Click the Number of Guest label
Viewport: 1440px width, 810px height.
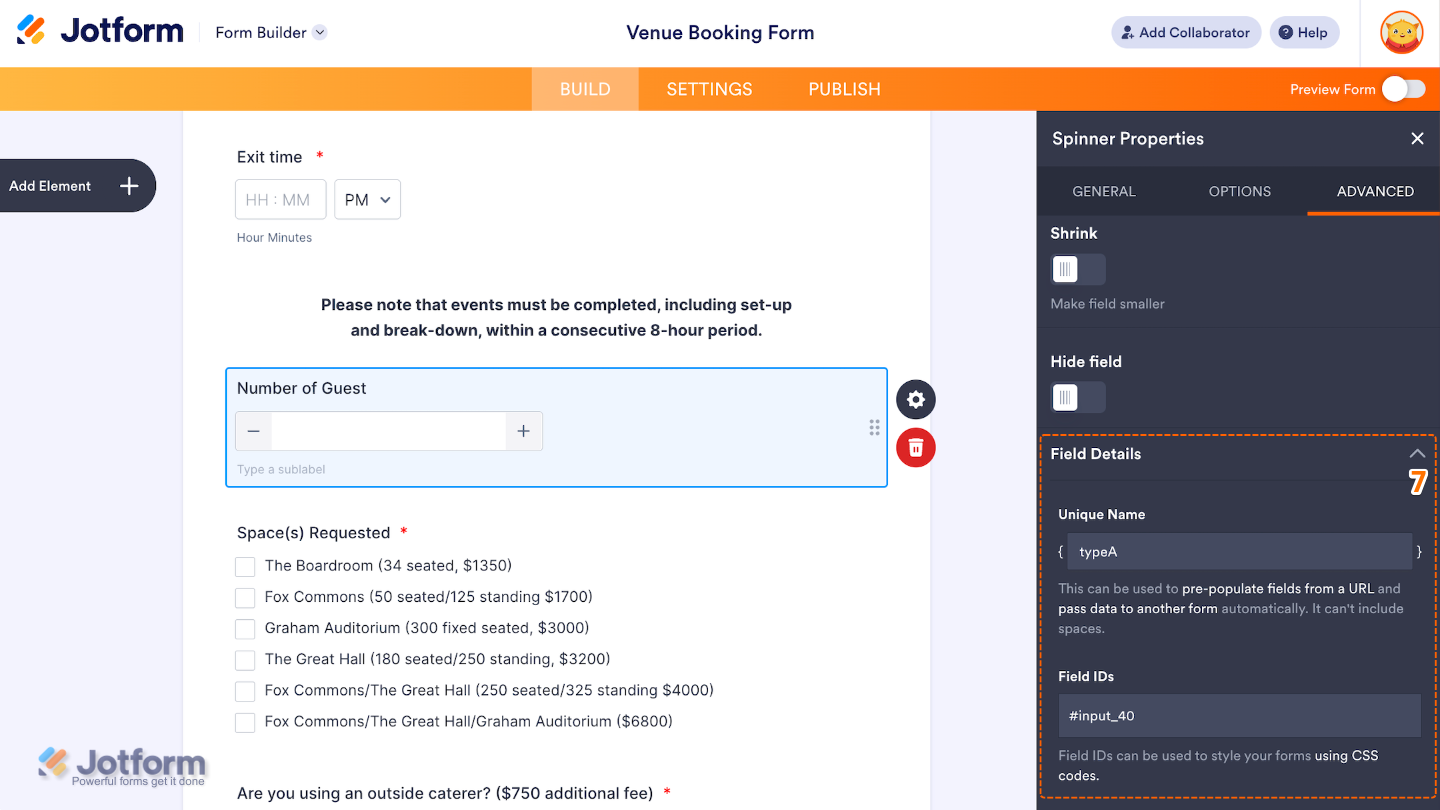302,388
